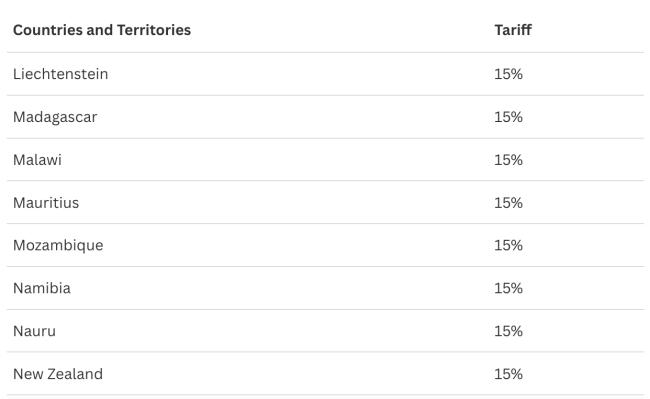Click the Malawi country cell

click(37, 160)
